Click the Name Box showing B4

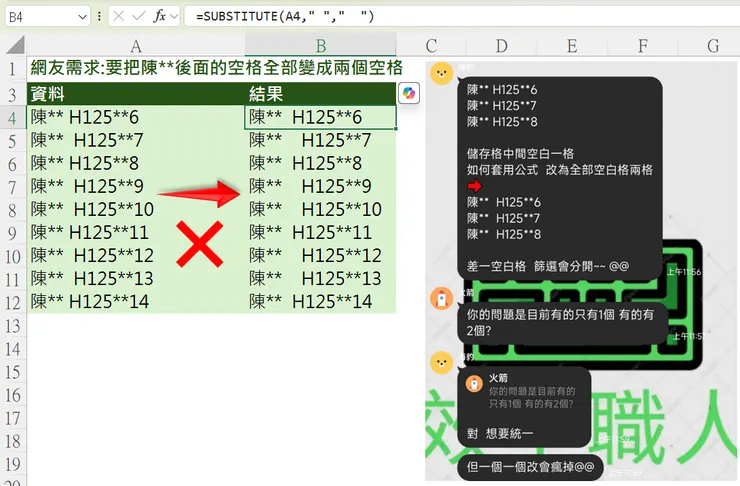point(47,17)
